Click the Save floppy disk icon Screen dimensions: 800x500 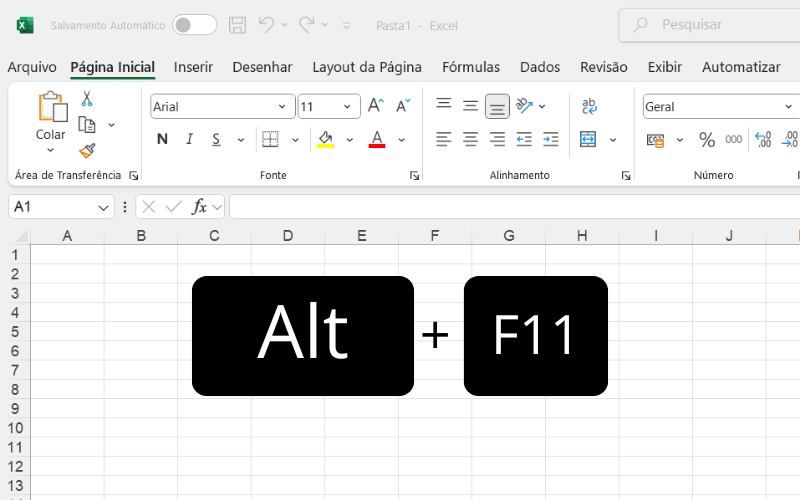237,25
